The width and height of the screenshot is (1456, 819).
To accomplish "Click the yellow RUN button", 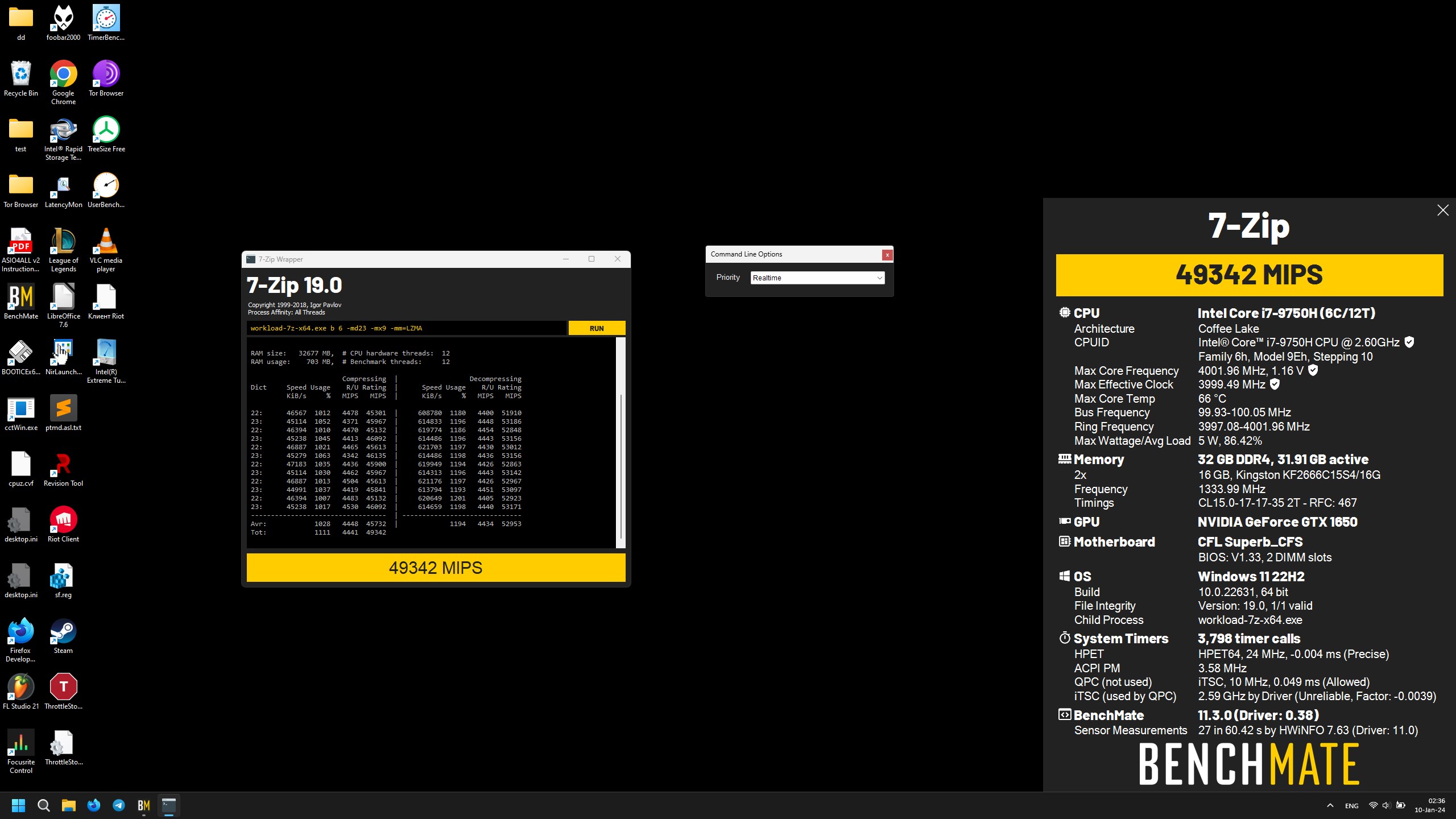I will coord(597,328).
